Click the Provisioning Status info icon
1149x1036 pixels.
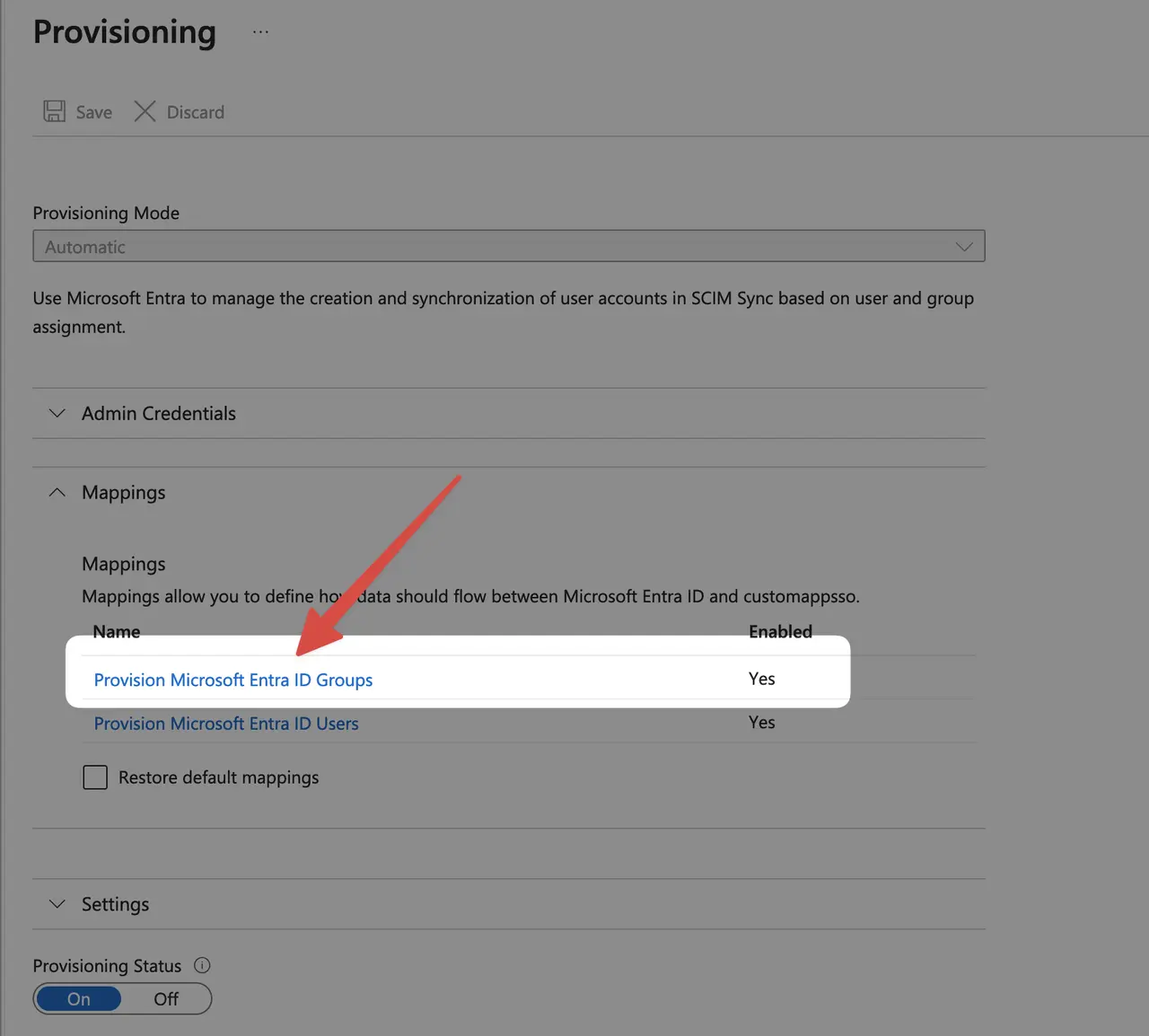pos(202,965)
